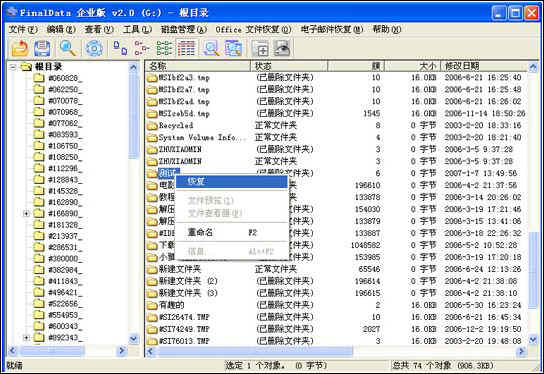The width and height of the screenshot is (544, 374).
Task: Open the Office 文件恢复 menu
Action: (253, 29)
